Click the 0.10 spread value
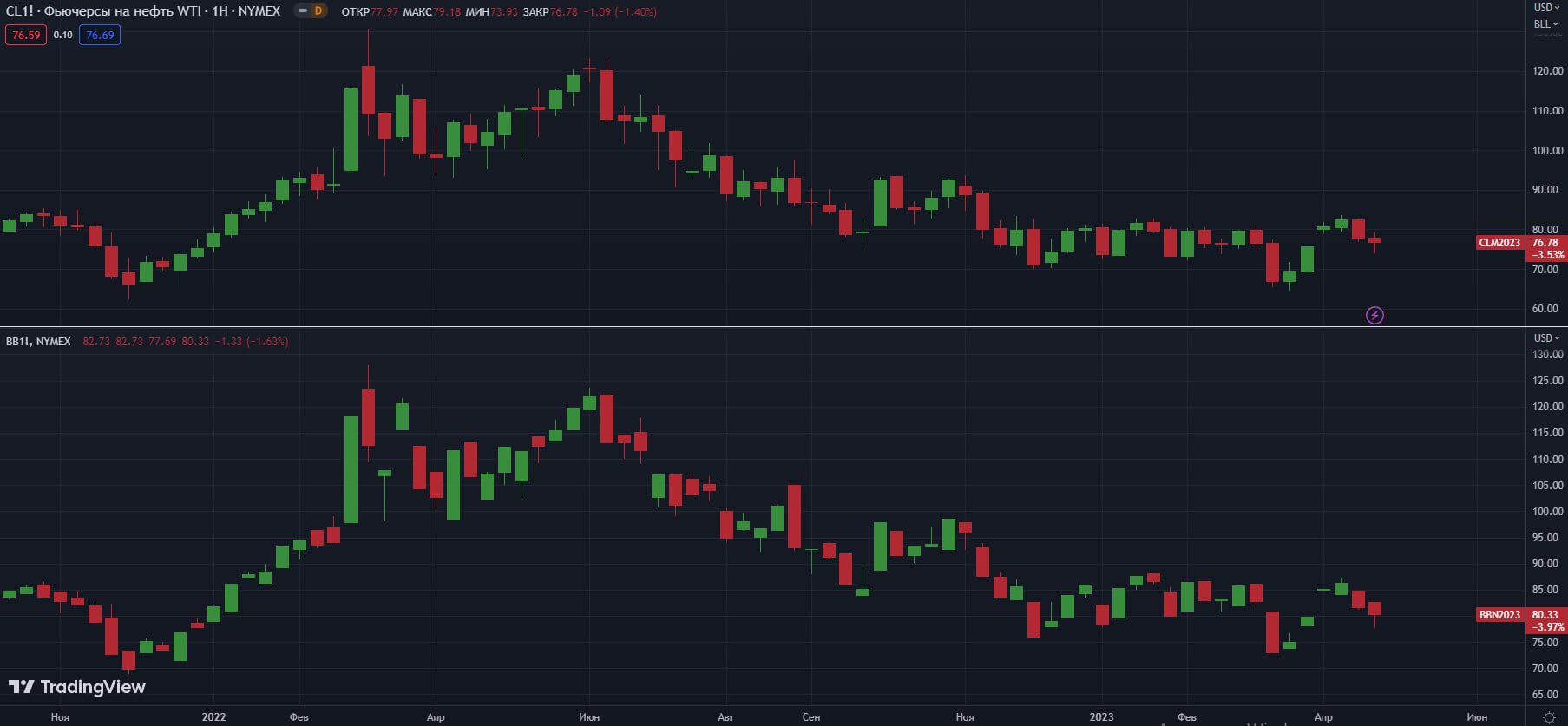The image size is (1568, 726). pos(62,36)
